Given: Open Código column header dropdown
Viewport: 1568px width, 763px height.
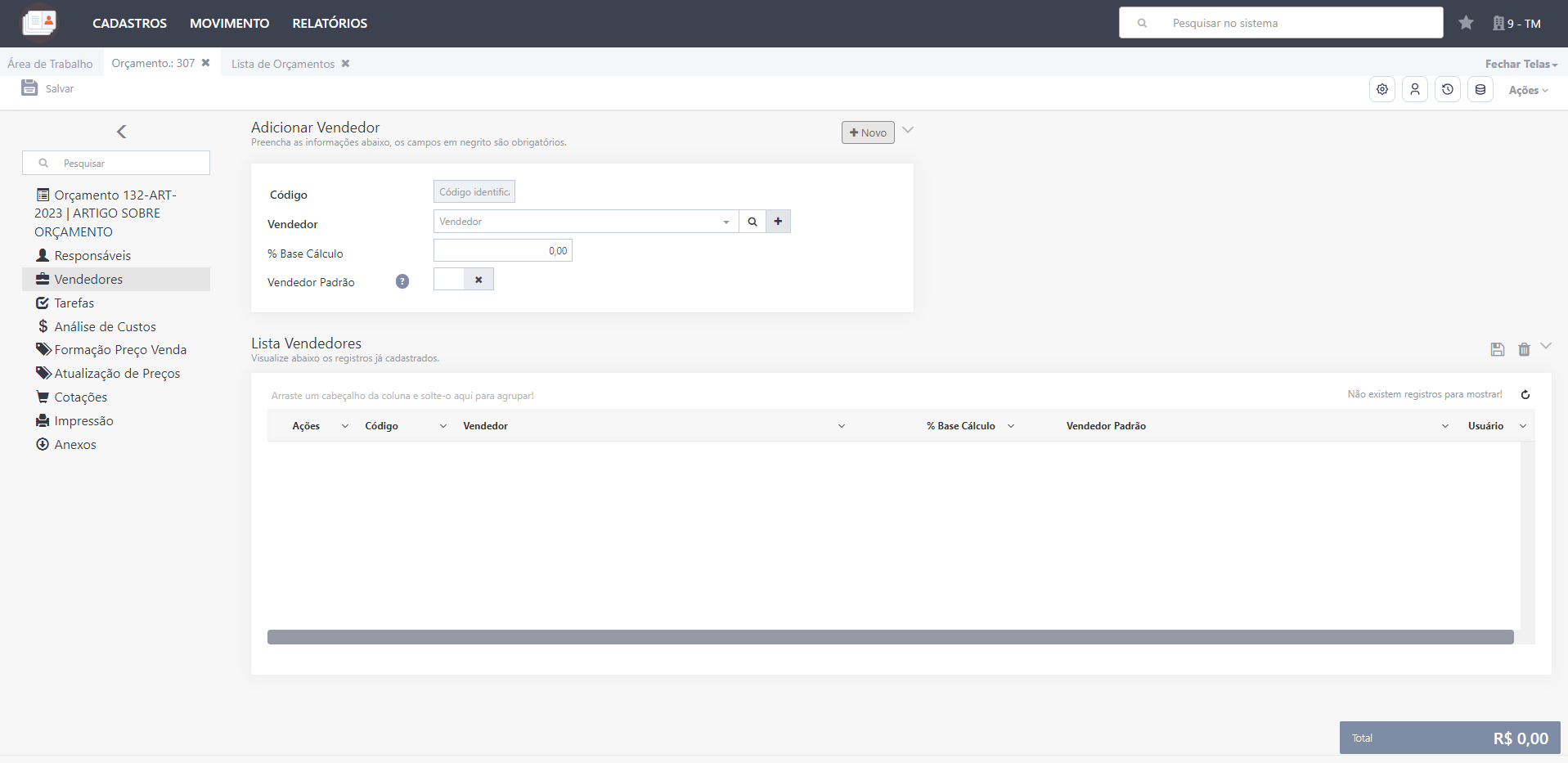Looking at the screenshot, I should 443,426.
